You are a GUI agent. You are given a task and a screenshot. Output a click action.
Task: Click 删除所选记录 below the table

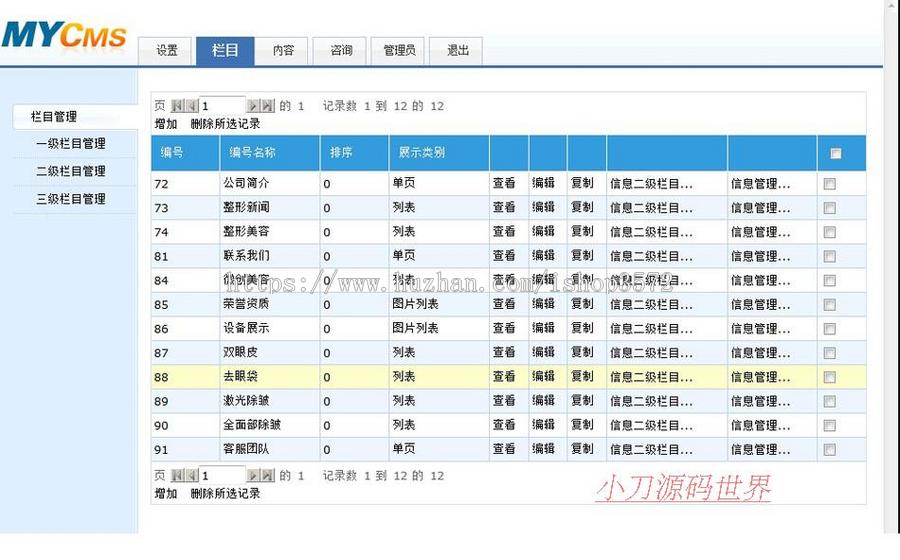[x=225, y=493]
